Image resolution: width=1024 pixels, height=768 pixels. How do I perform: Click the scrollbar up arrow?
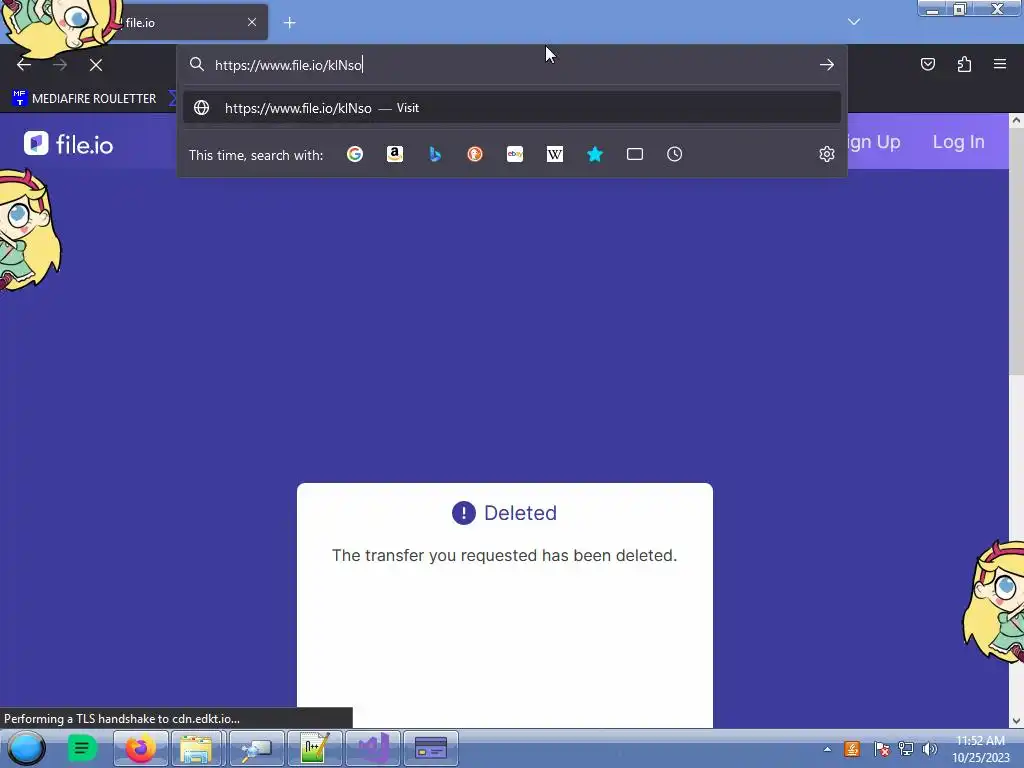pyautogui.click(x=1016, y=120)
